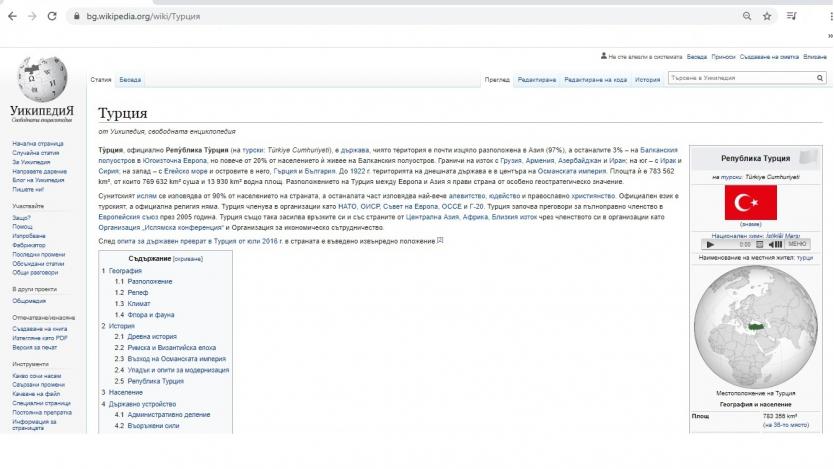This screenshot has height=469, width=834.
Task: Open the reading list icon in toolbar
Action: tap(791, 16)
